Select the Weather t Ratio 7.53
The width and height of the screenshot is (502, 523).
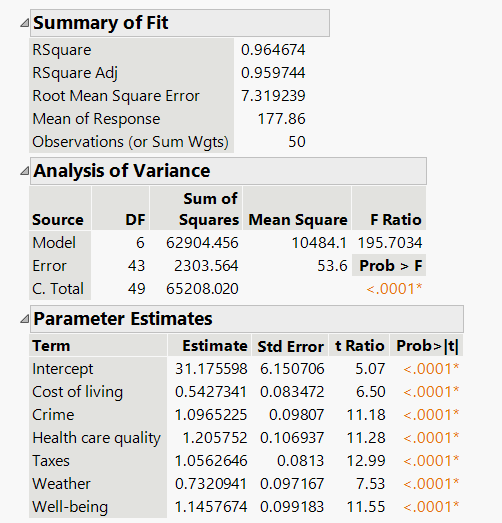[370, 484]
